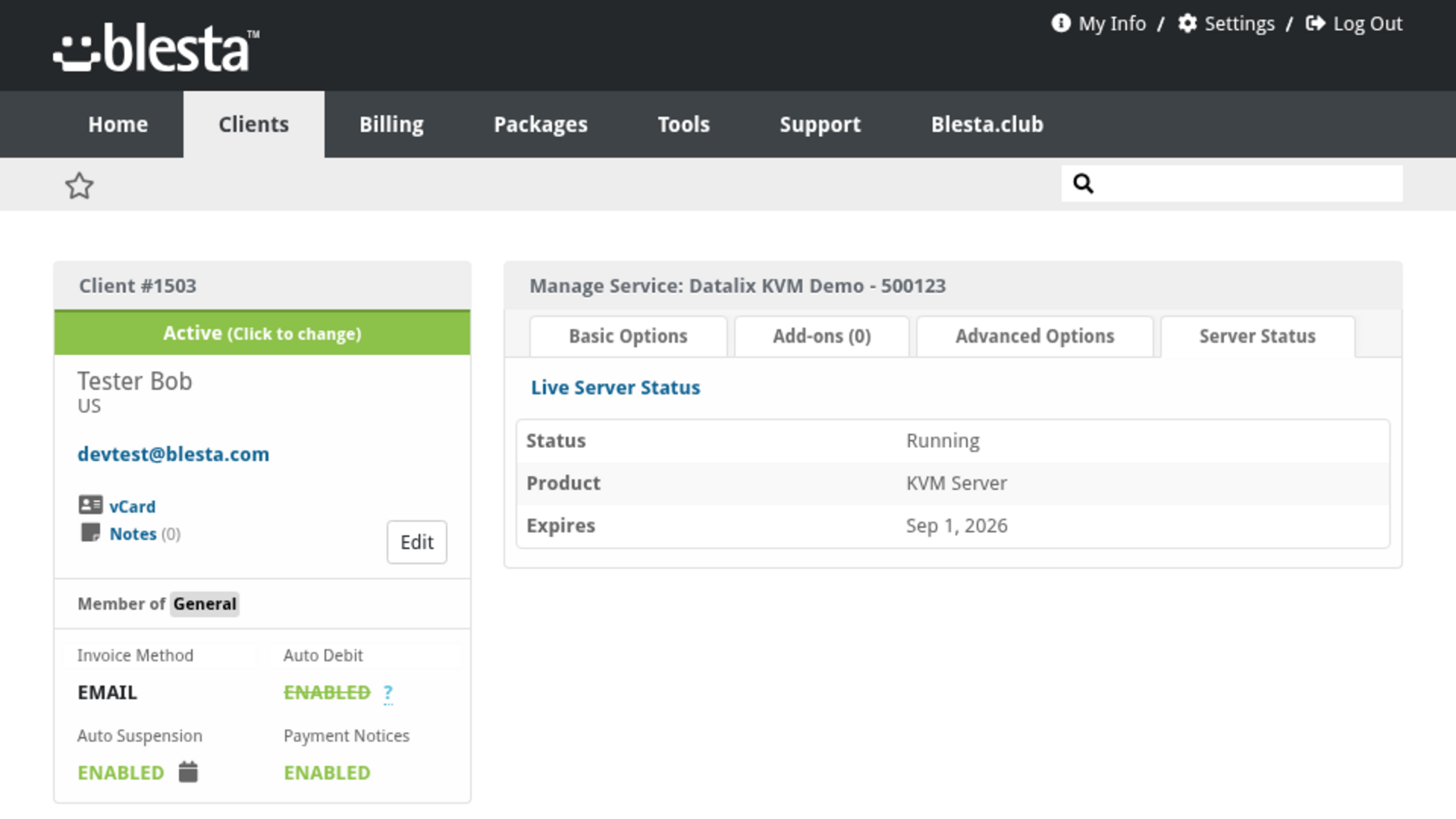The height and width of the screenshot is (819, 1456).
Task: Click the Log Out arrow icon
Action: pos(1315,24)
